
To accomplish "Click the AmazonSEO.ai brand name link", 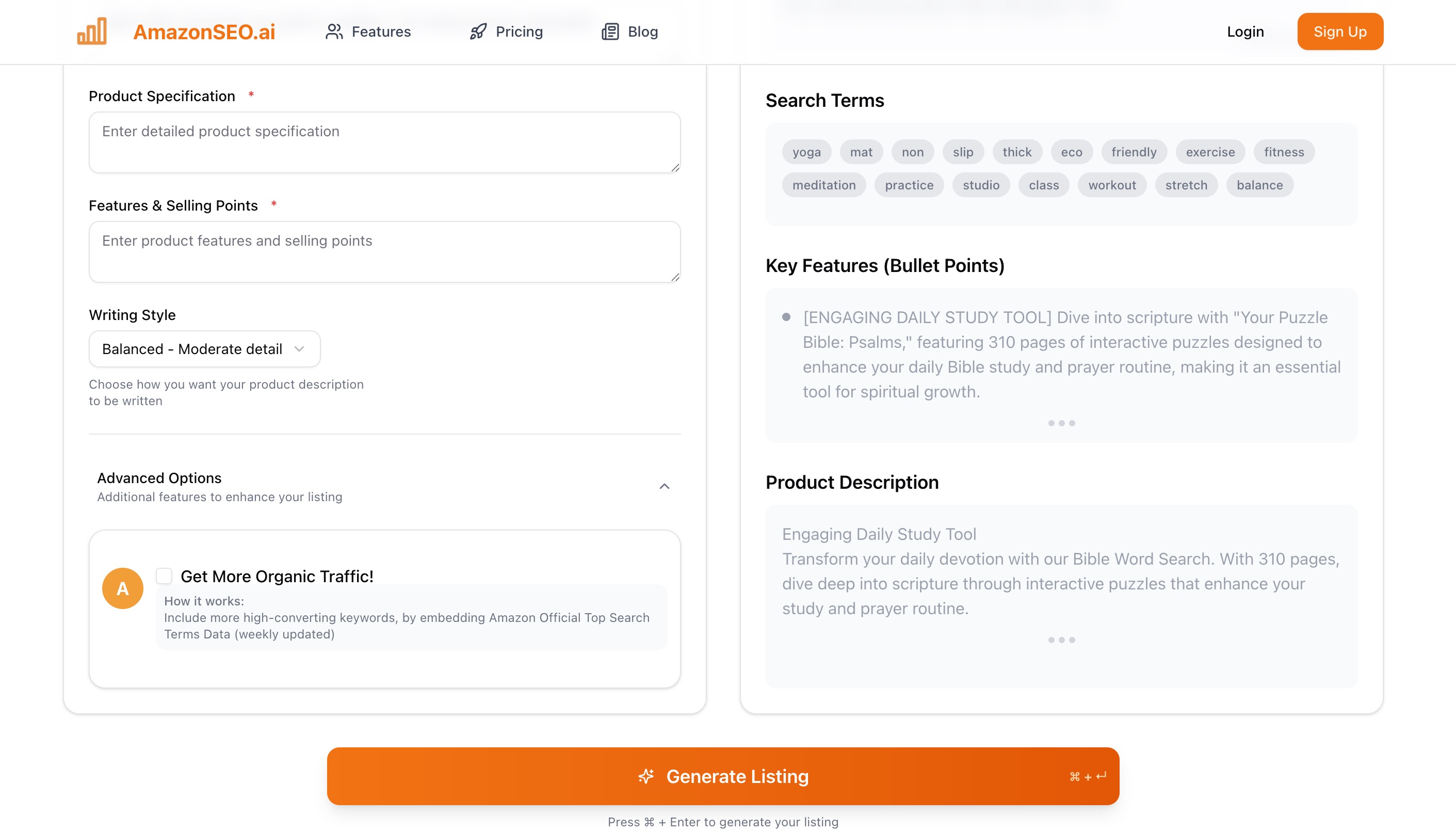I will click(x=204, y=31).
